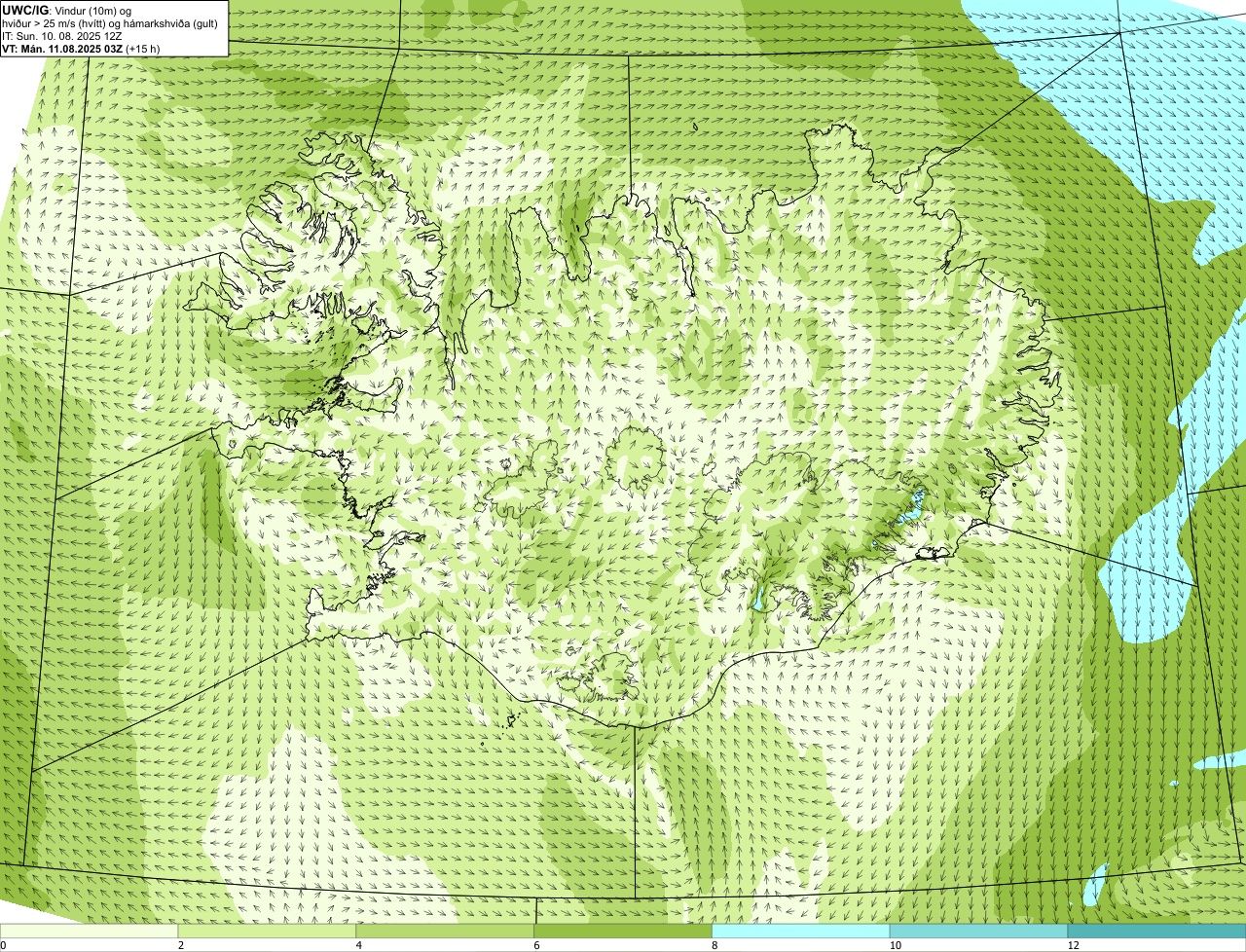The width and height of the screenshot is (1246, 952).
Task: Click the 'VT: Mán. 11.08.2025 03Z (+15 h)' line
Action: pyautogui.click(x=81, y=49)
